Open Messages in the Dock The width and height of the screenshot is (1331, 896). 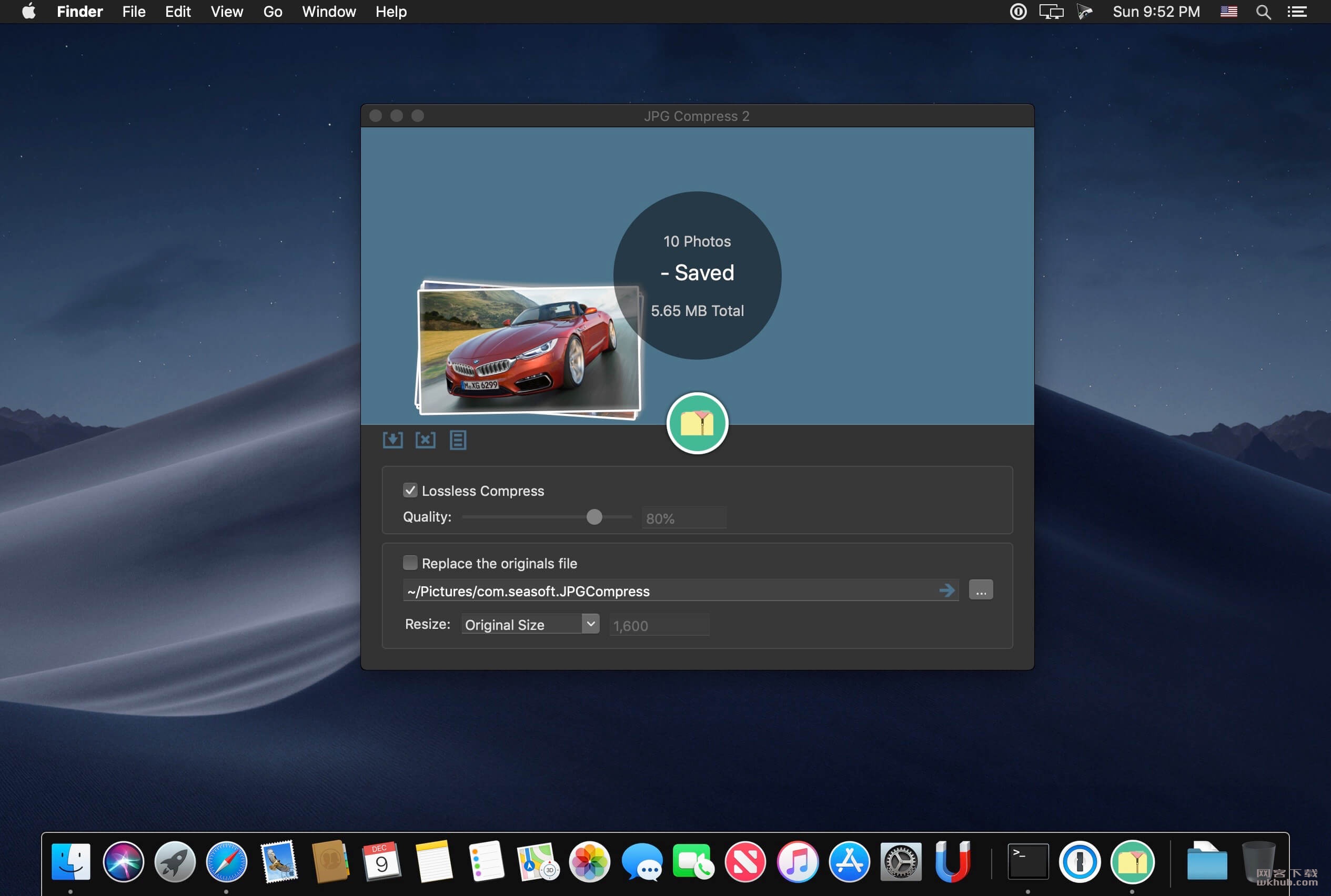(x=641, y=861)
